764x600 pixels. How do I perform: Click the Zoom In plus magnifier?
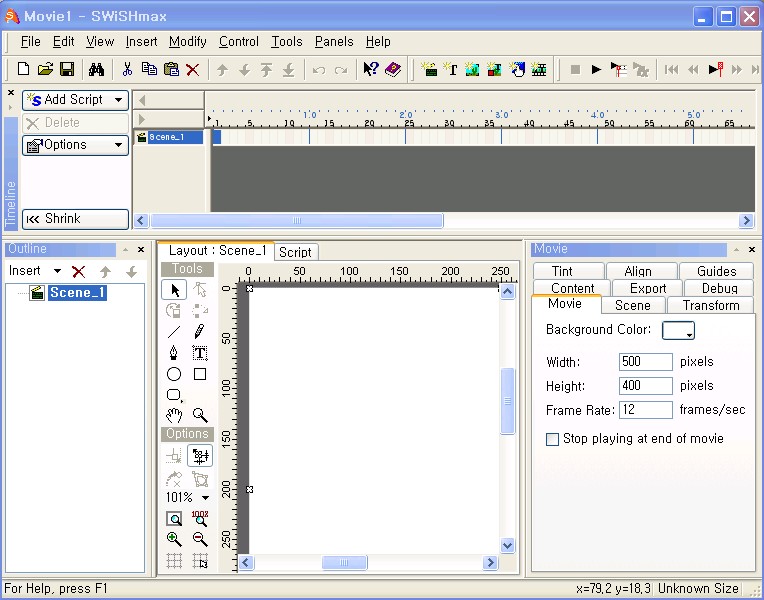pyautogui.click(x=174, y=539)
